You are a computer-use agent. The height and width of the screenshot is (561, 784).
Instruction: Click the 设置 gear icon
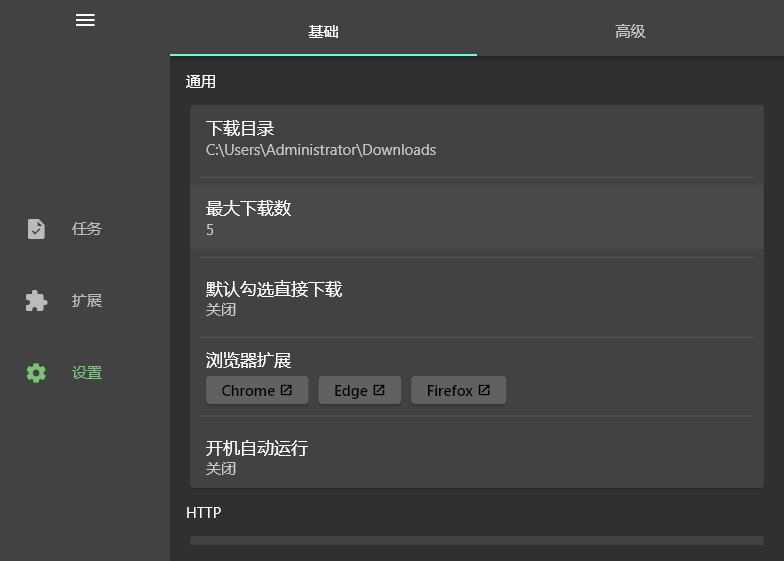(36, 373)
